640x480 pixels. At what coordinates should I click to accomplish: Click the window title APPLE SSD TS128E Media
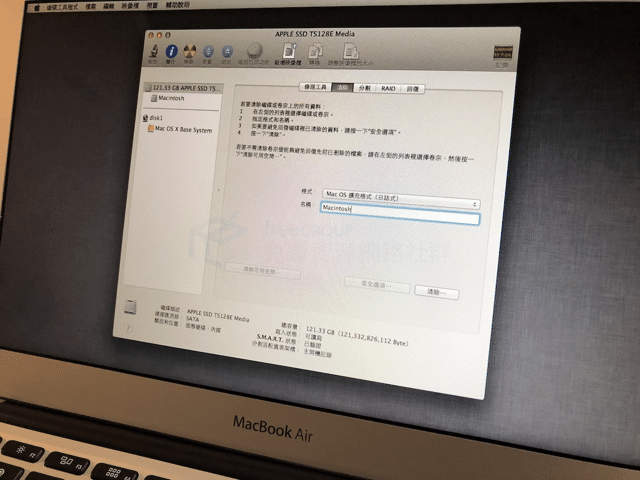pos(315,34)
